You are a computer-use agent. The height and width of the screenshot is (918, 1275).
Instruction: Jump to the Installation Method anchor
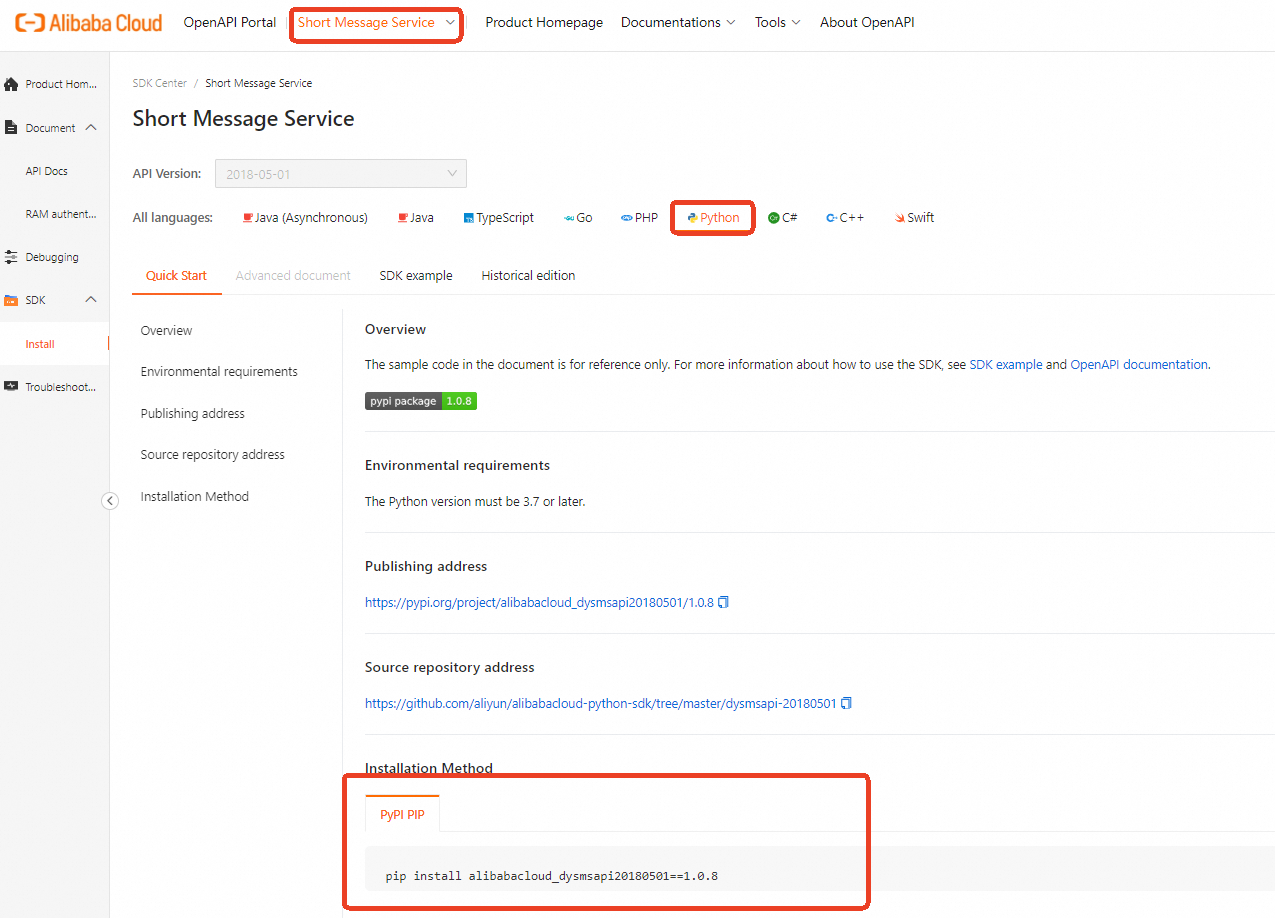tap(194, 497)
